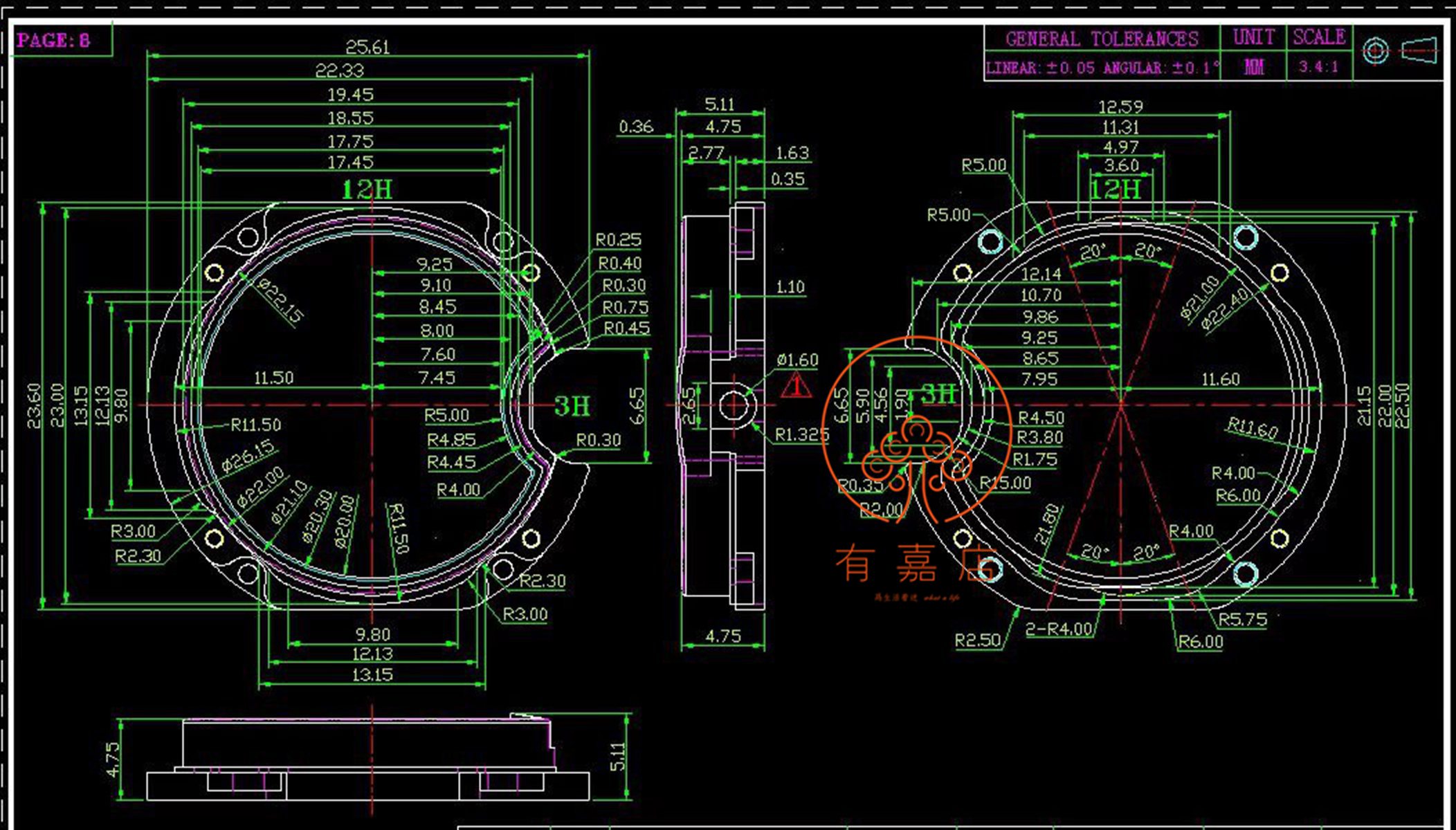Select top-left yellow screw hole in left view
The height and width of the screenshot is (830, 1456).
point(215,273)
